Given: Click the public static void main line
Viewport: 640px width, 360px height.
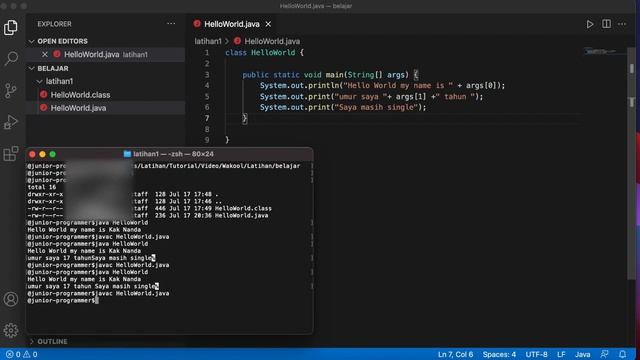Looking at the screenshot, I should click(330, 75).
